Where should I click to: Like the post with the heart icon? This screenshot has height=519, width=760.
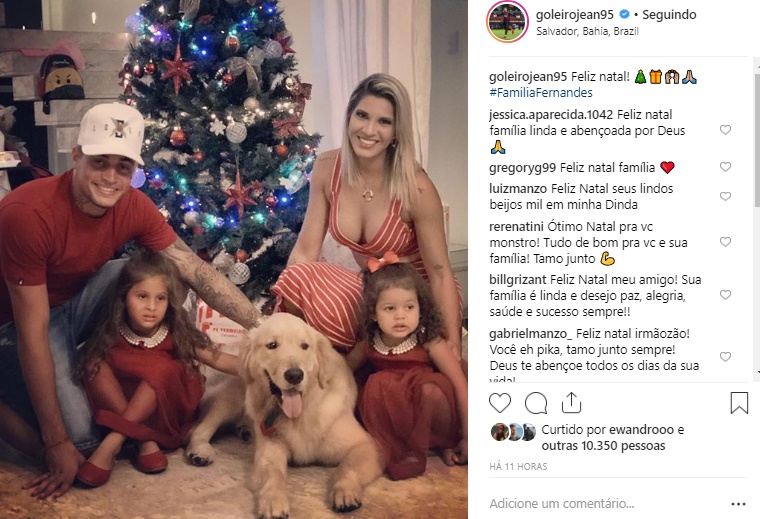[500, 403]
